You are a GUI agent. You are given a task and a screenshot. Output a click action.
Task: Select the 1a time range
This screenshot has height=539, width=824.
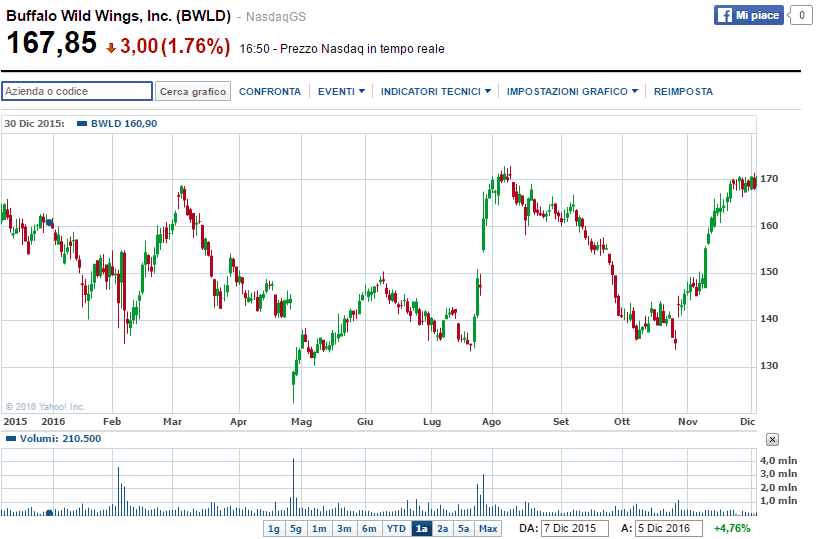click(x=421, y=528)
